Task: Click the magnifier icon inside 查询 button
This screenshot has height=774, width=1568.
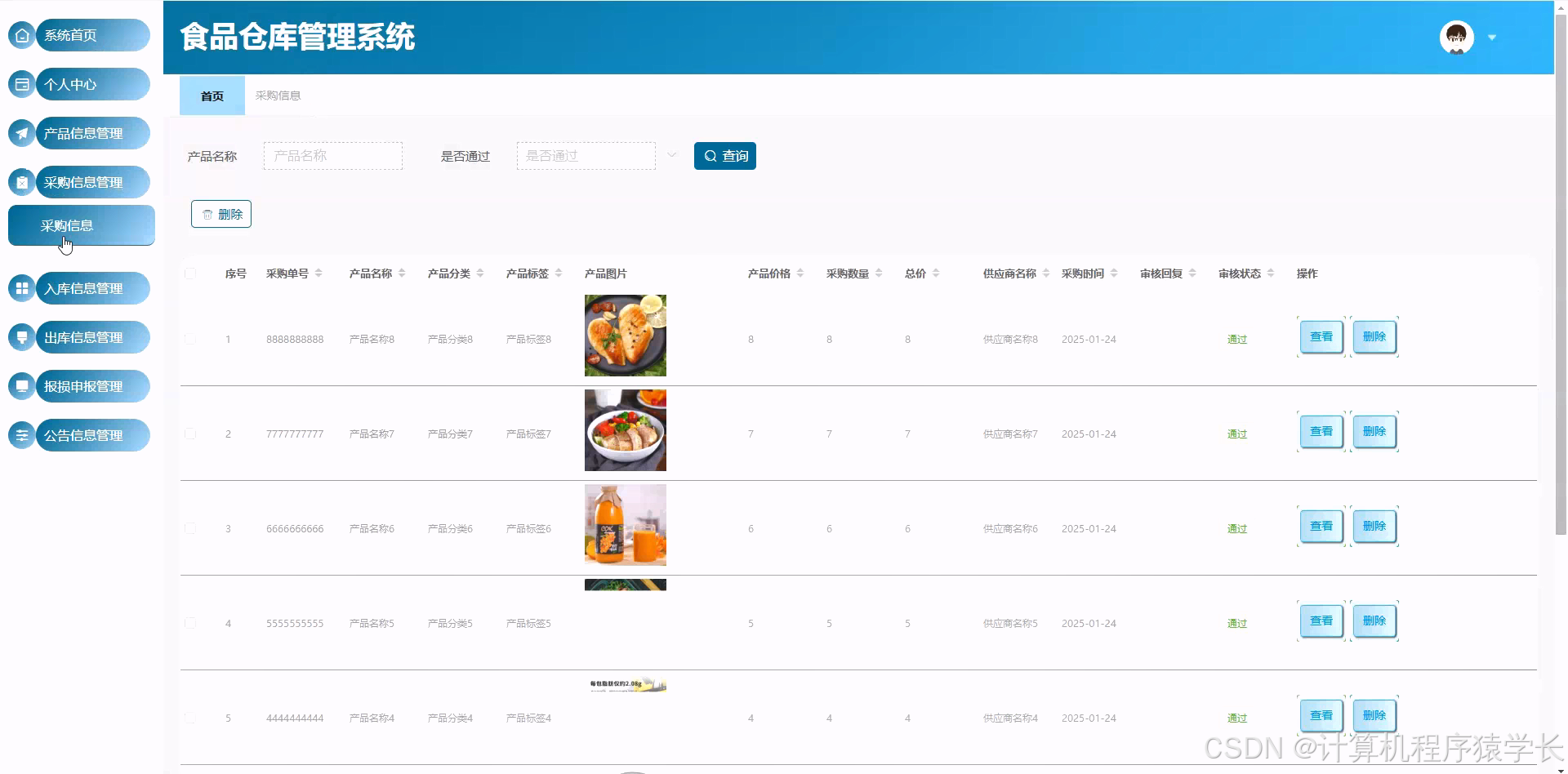Action: click(710, 155)
